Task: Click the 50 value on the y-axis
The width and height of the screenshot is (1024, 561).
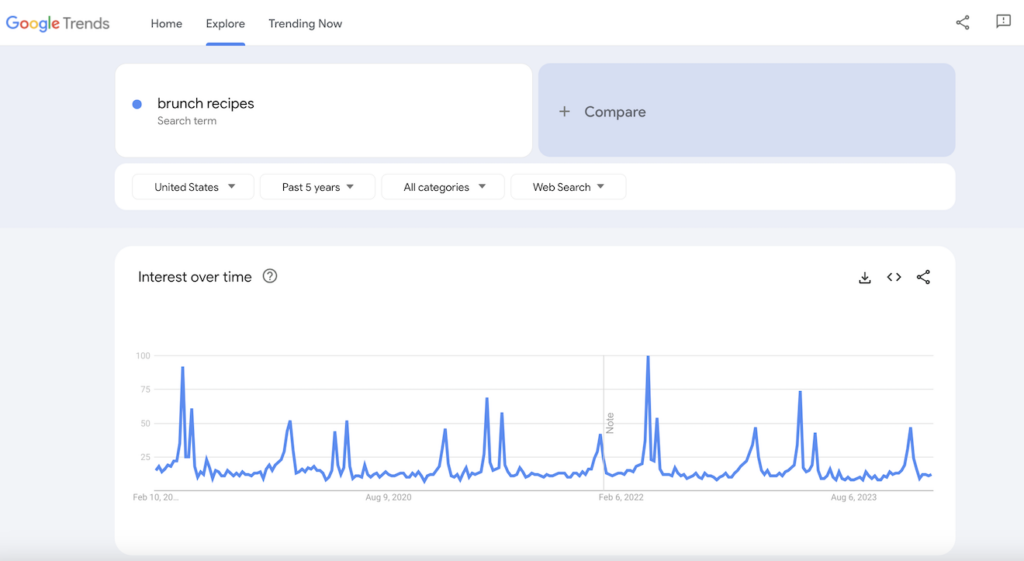Action: [145, 423]
